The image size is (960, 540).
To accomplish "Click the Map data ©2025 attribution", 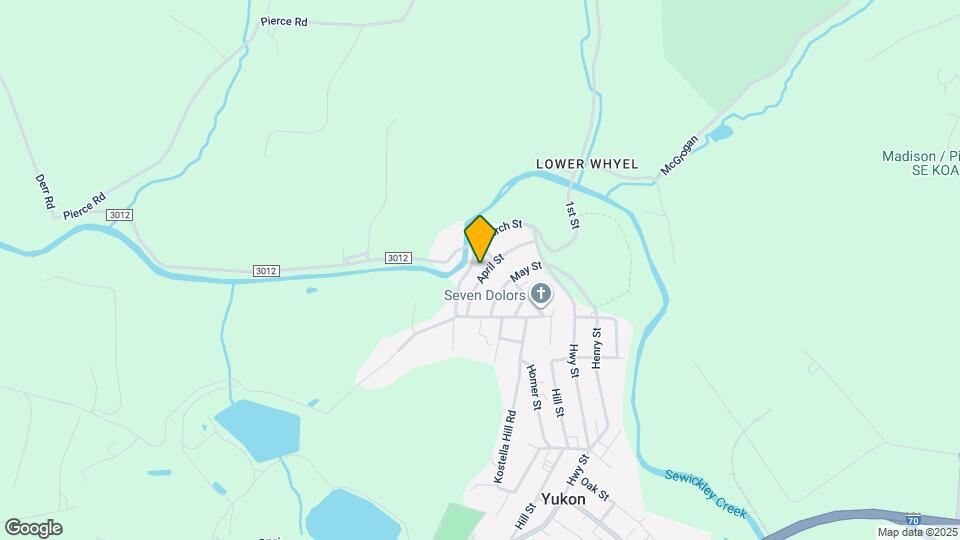I will 918,533.
